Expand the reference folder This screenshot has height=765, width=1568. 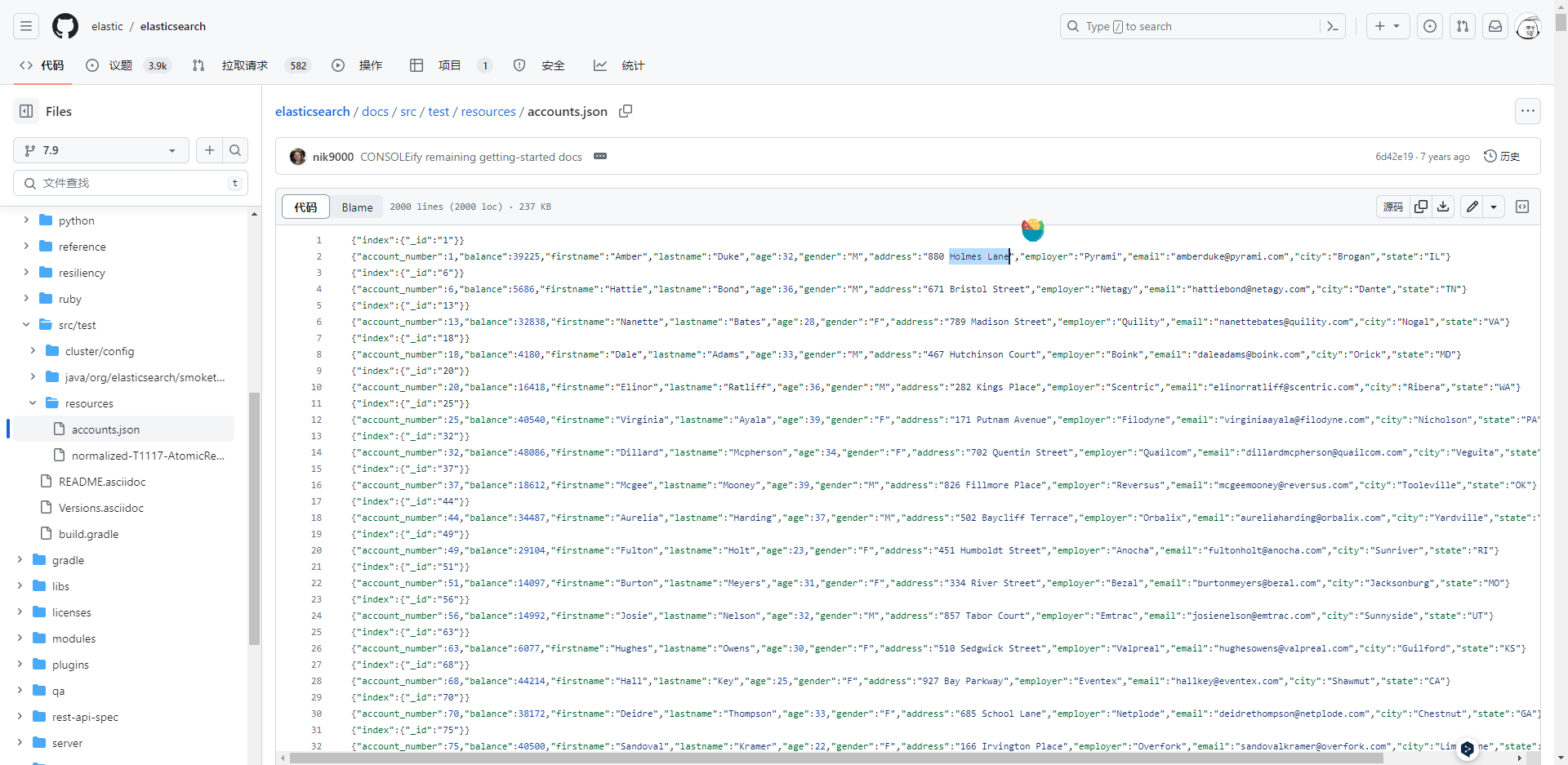tap(26, 246)
